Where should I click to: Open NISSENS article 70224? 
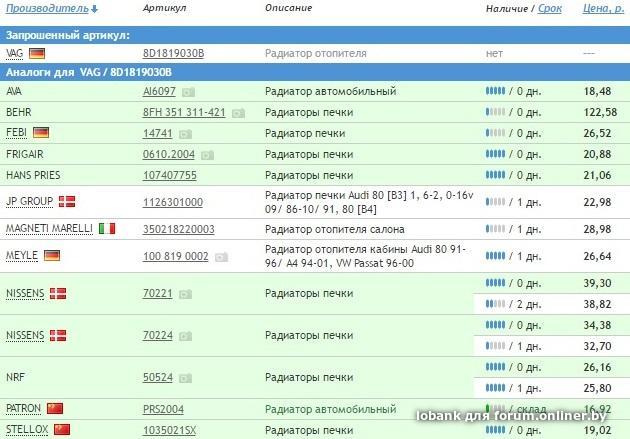pos(158,335)
